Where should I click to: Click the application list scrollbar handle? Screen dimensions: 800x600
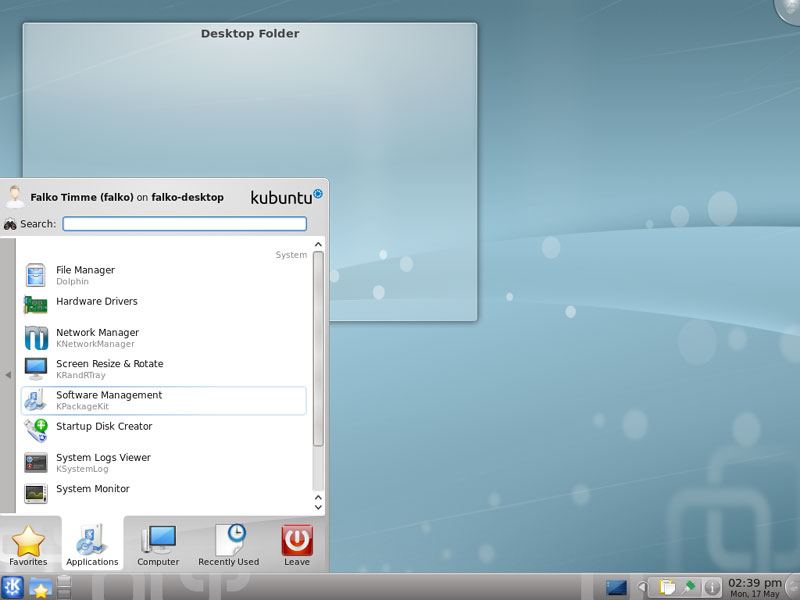(318, 349)
